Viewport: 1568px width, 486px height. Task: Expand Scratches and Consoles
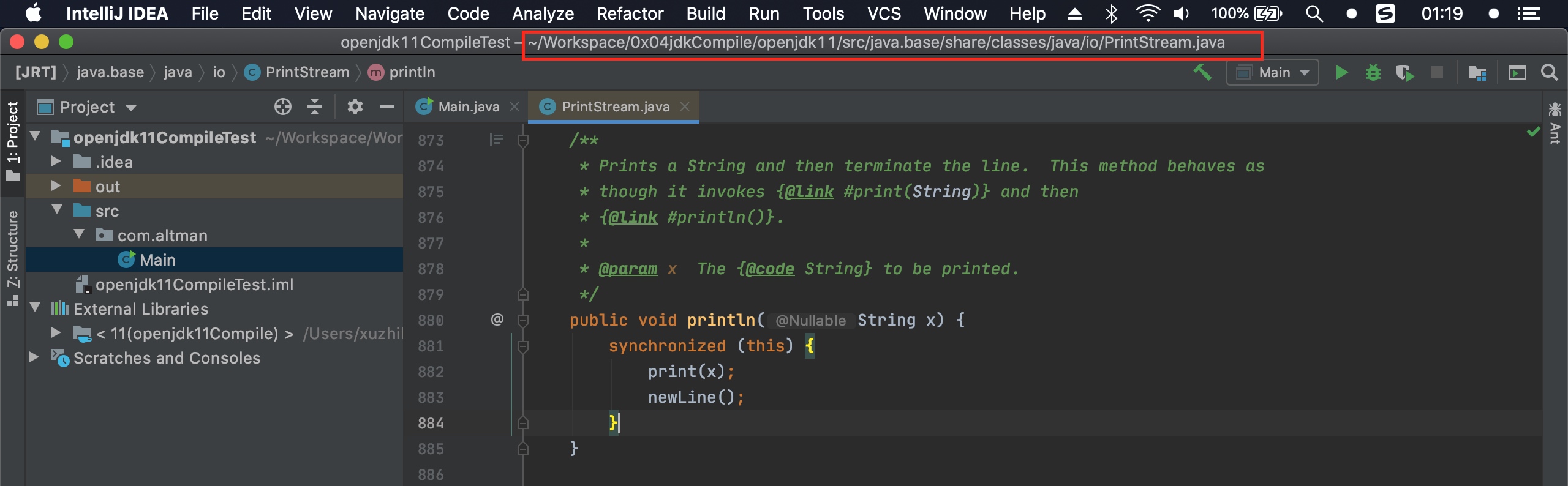[x=34, y=357]
